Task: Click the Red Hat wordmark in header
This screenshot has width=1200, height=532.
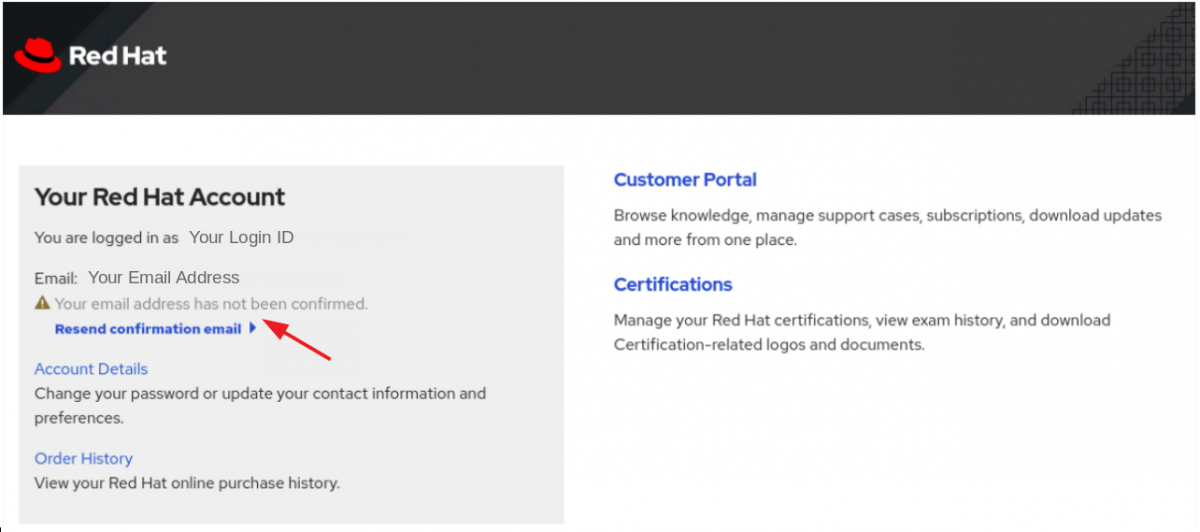Action: pyautogui.click(x=117, y=56)
